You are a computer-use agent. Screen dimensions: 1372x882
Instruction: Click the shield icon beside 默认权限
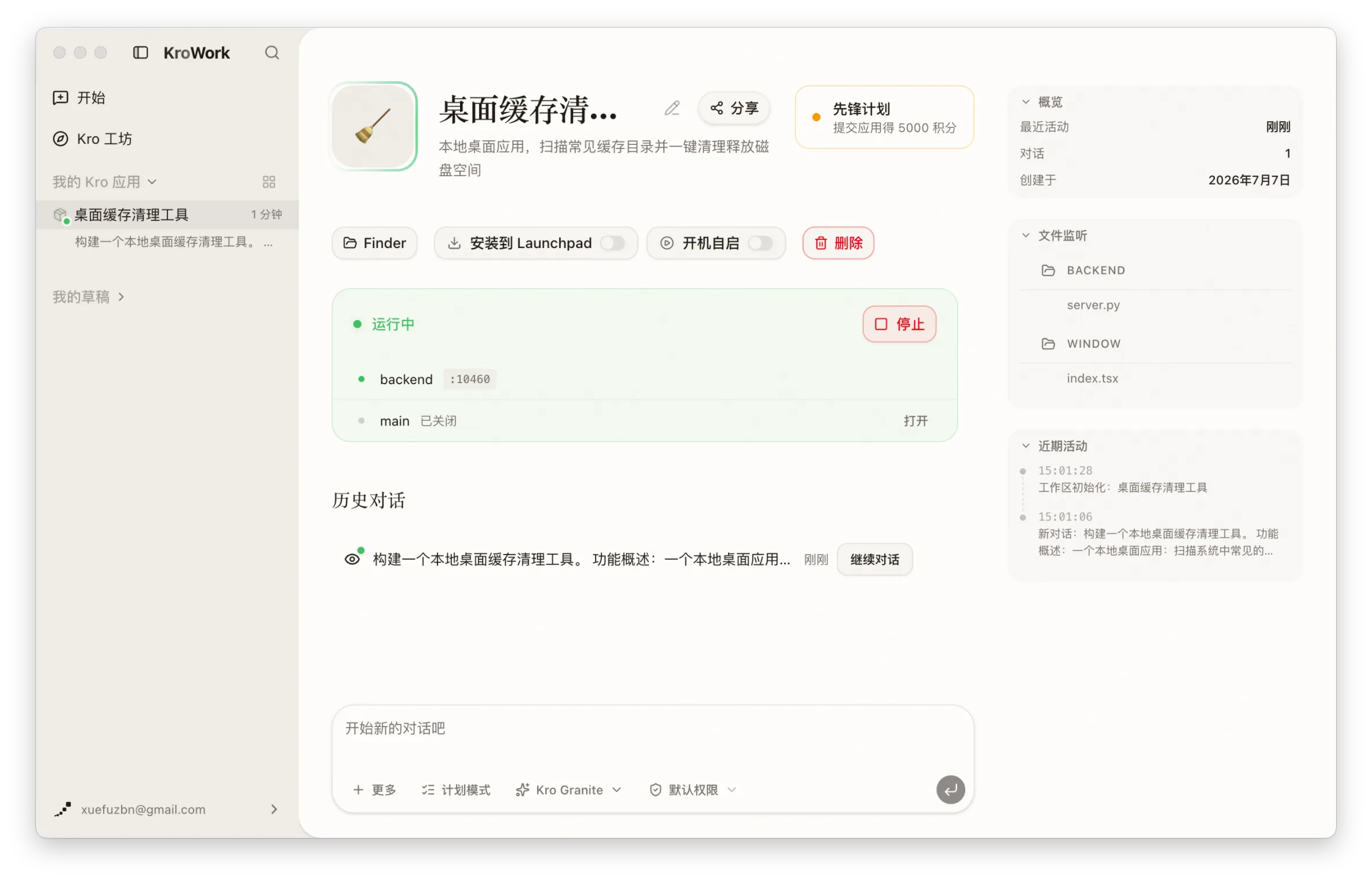coord(655,789)
